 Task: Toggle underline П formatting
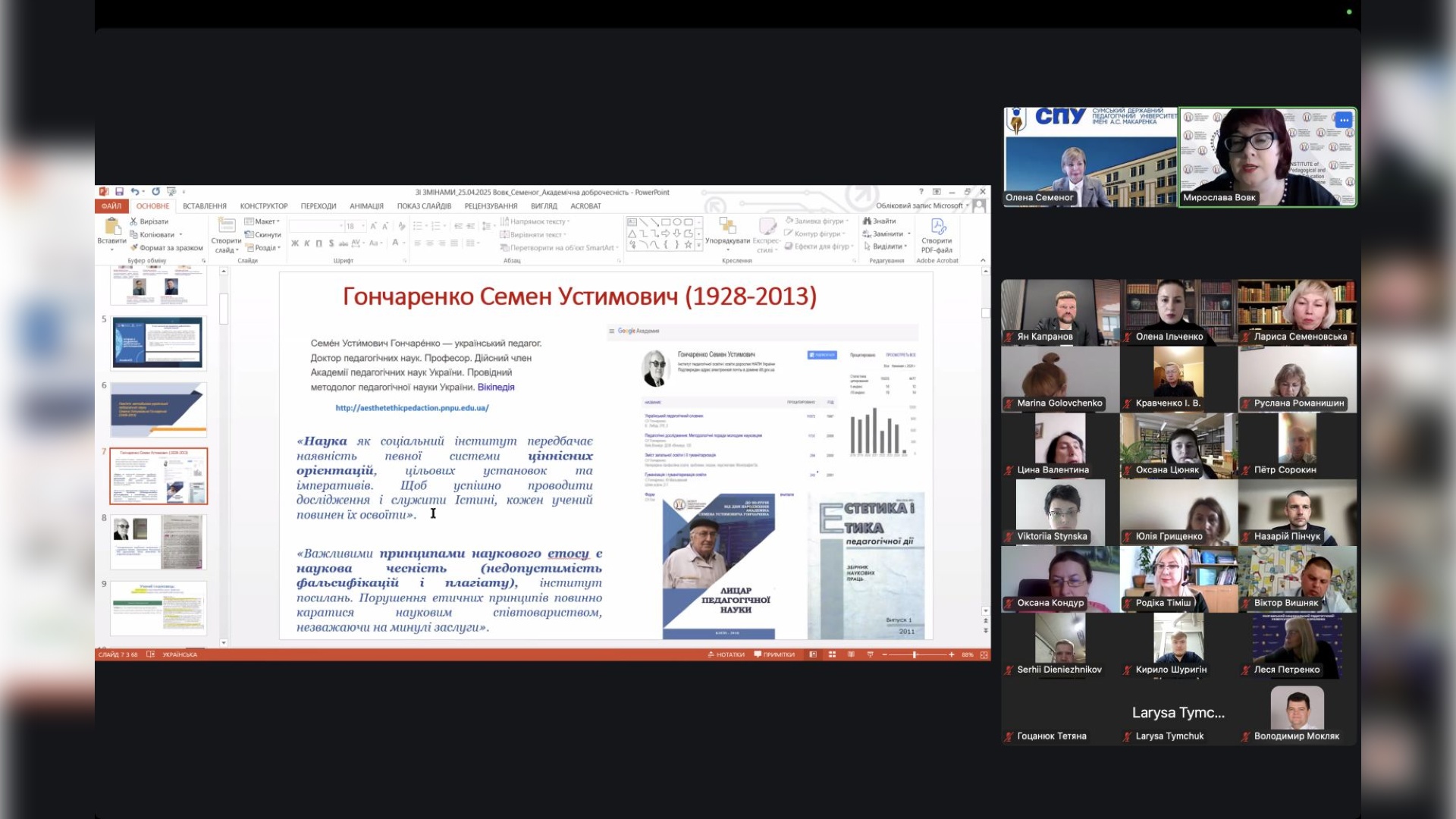318,243
